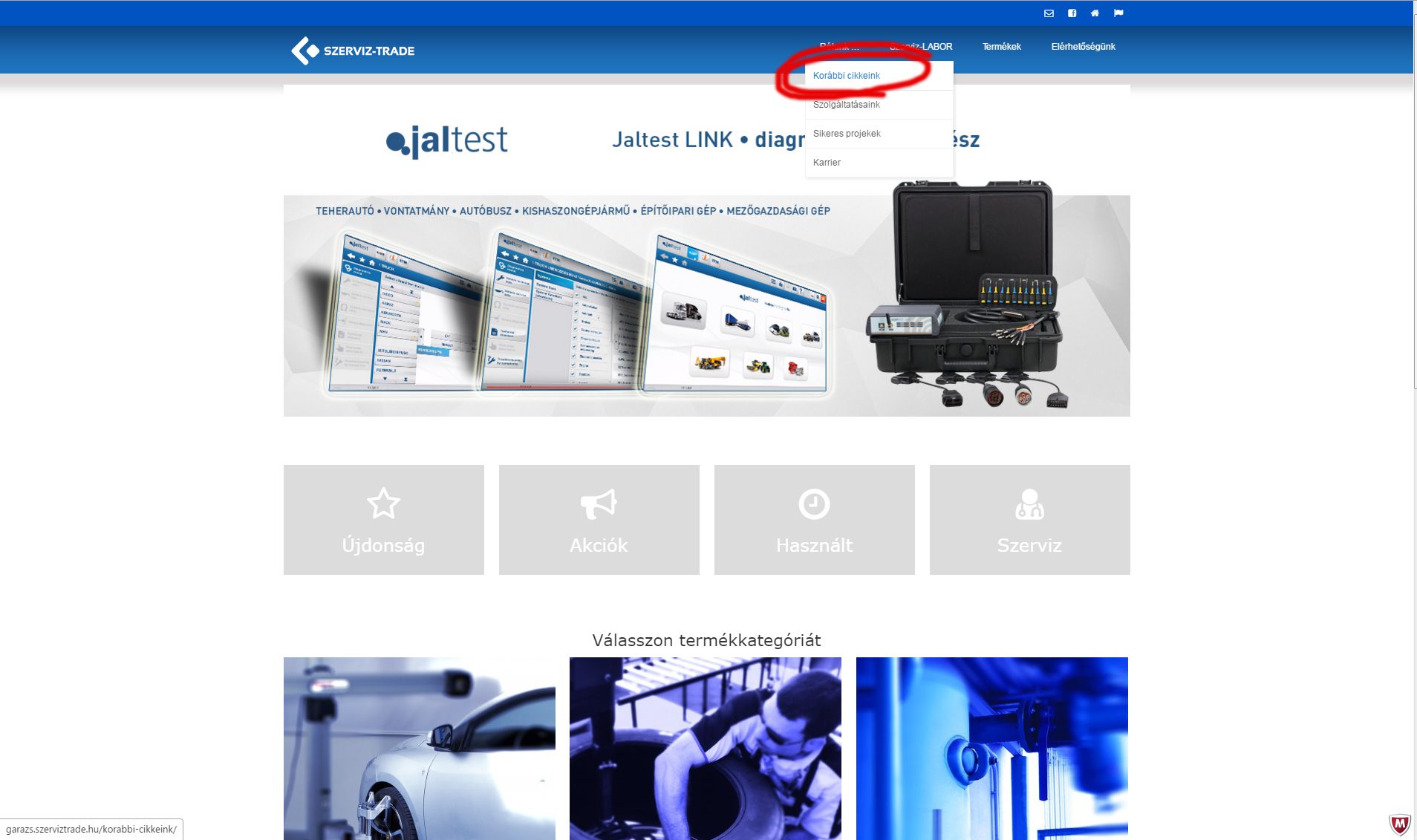Open the Szerviz-LABOR navigation item
This screenshot has height=840, width=1417.
(x=921, y=47)
